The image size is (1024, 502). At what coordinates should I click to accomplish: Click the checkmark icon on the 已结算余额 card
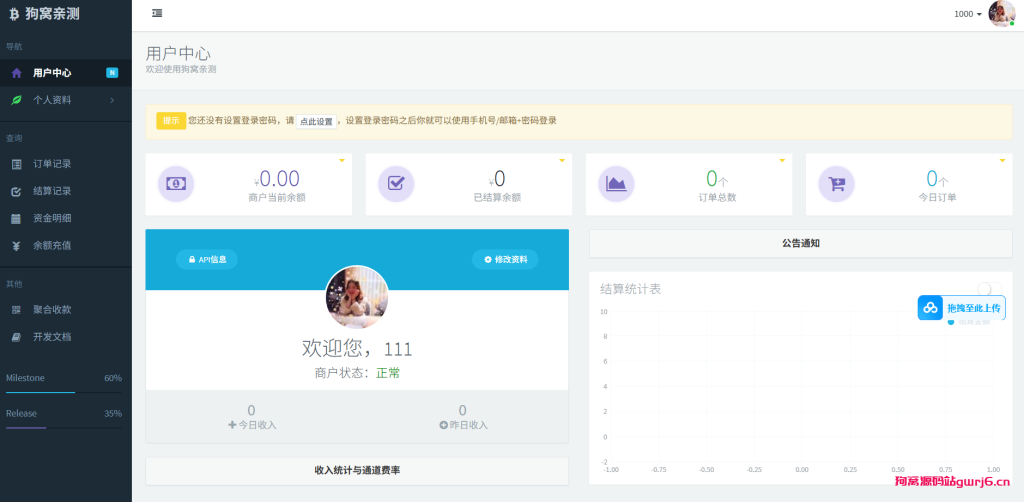[396, 184]
